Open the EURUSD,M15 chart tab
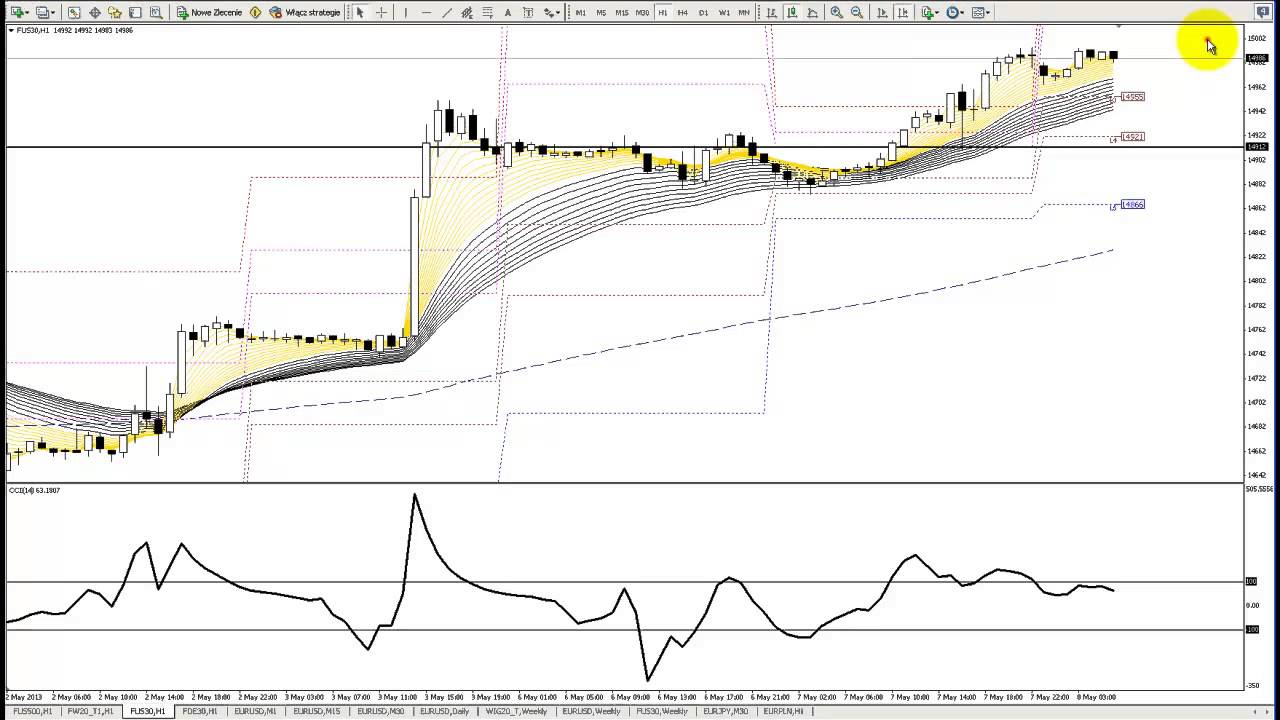1280x720 pixels. point(316,712)
